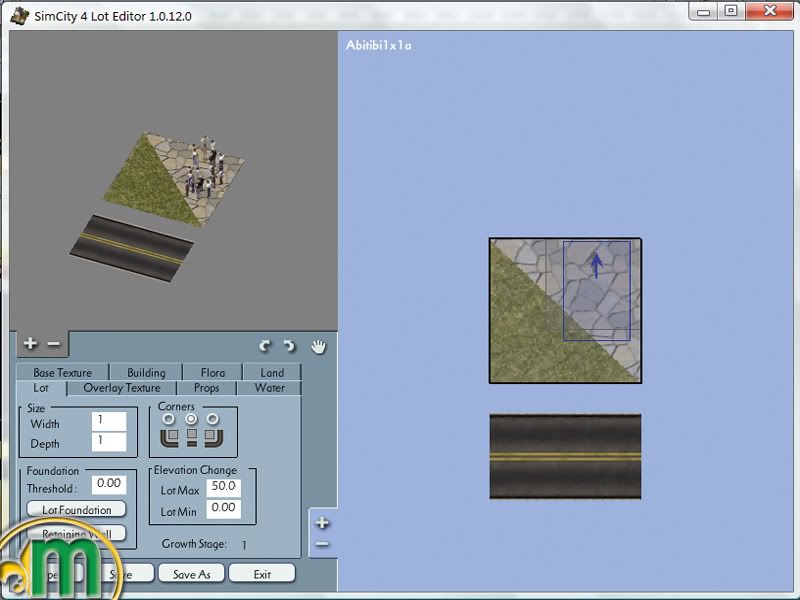Zoom in the 3D preview with plus
The height and width of the screenshot is (600, 800).
coord(30,343)
